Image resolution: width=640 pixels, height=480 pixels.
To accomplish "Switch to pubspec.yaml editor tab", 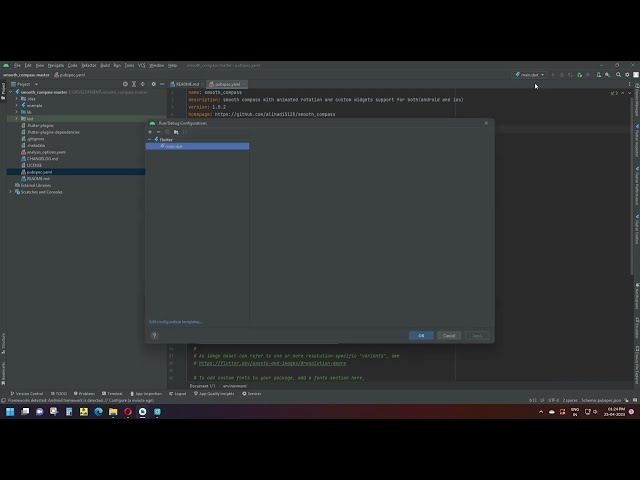I will pyautogui.click(x=227, y=84).
